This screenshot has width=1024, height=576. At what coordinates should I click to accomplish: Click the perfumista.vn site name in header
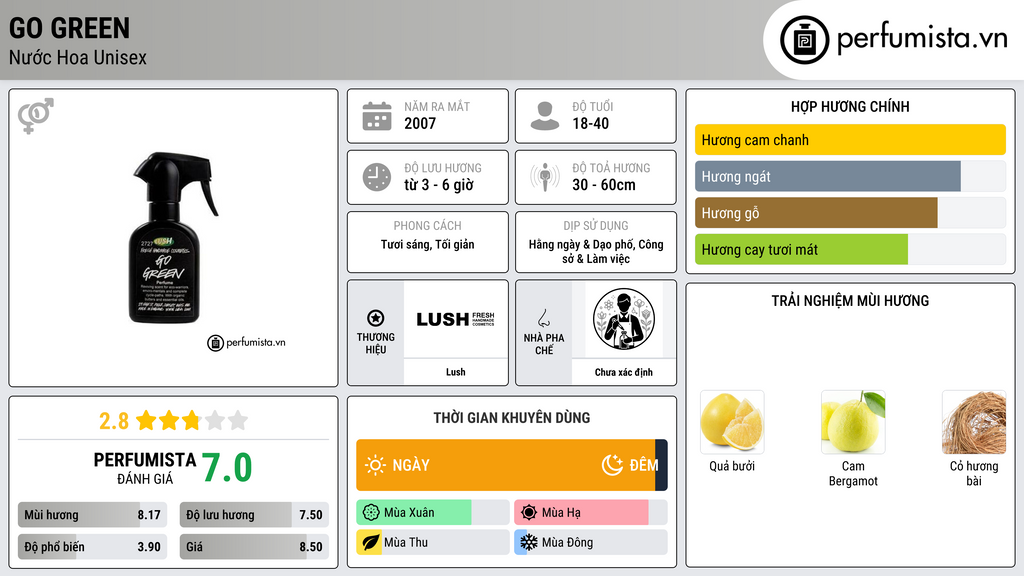(922, 39)
